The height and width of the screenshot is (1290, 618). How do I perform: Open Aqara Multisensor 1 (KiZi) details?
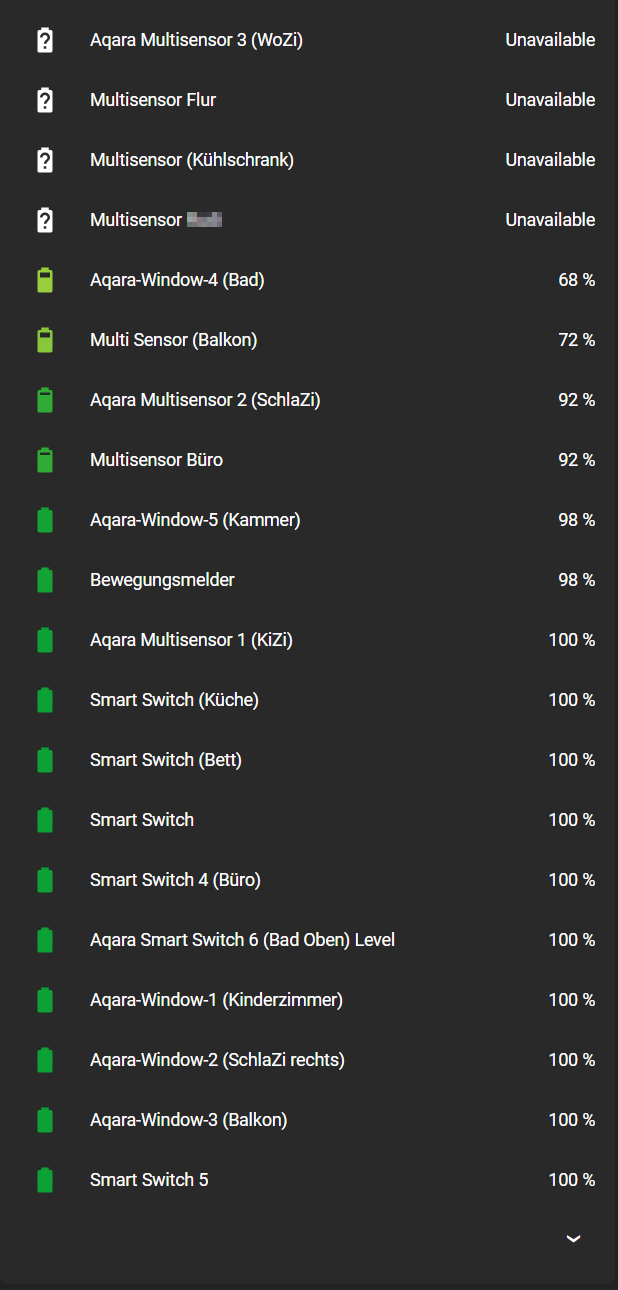309,640
